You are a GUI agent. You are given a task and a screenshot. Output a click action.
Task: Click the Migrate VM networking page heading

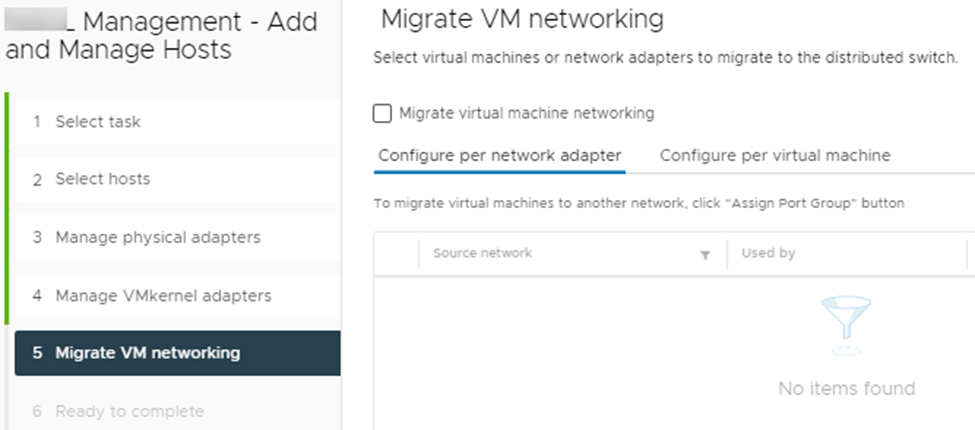522,19
